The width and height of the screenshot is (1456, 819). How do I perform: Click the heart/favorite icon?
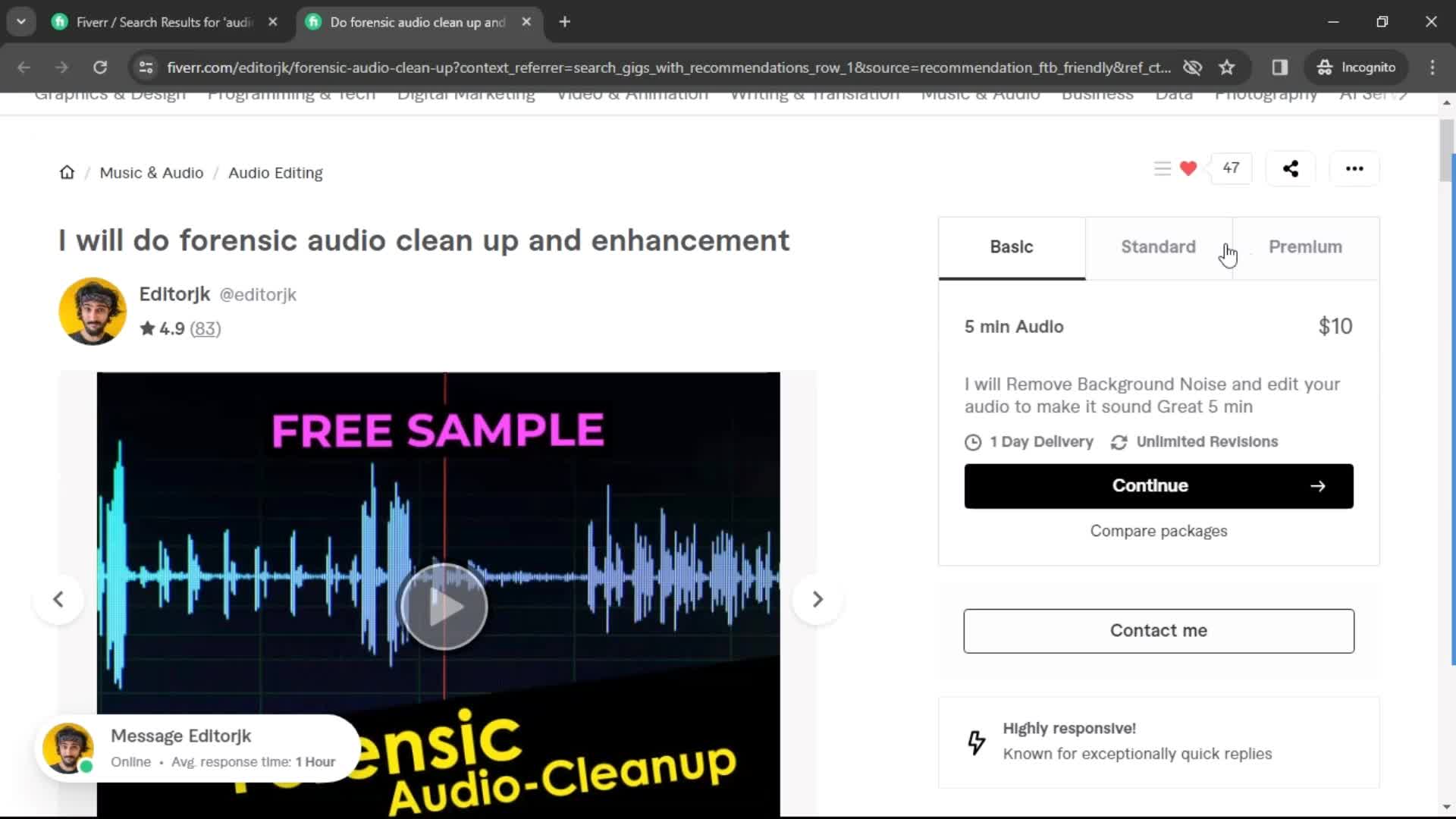[x=1189, y=168]
